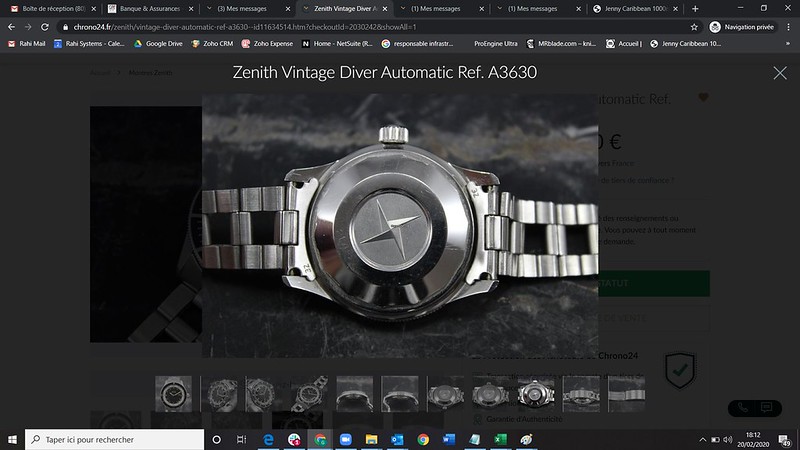
Task: Open Task View in taskbar
Action: [x=242, y=439]
